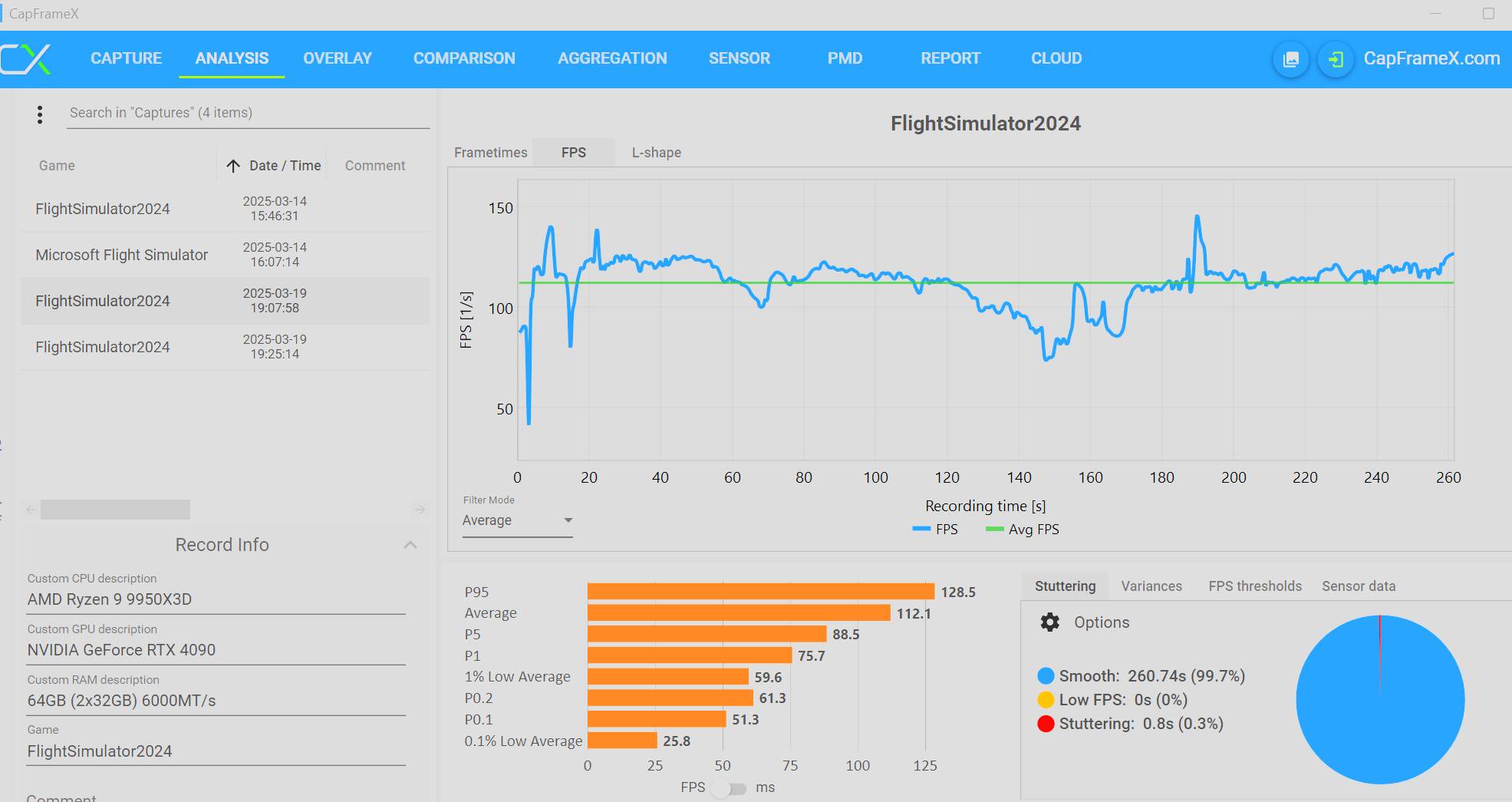Open the OVERLAY tab

pyautogui.click(x=338, y=58)
